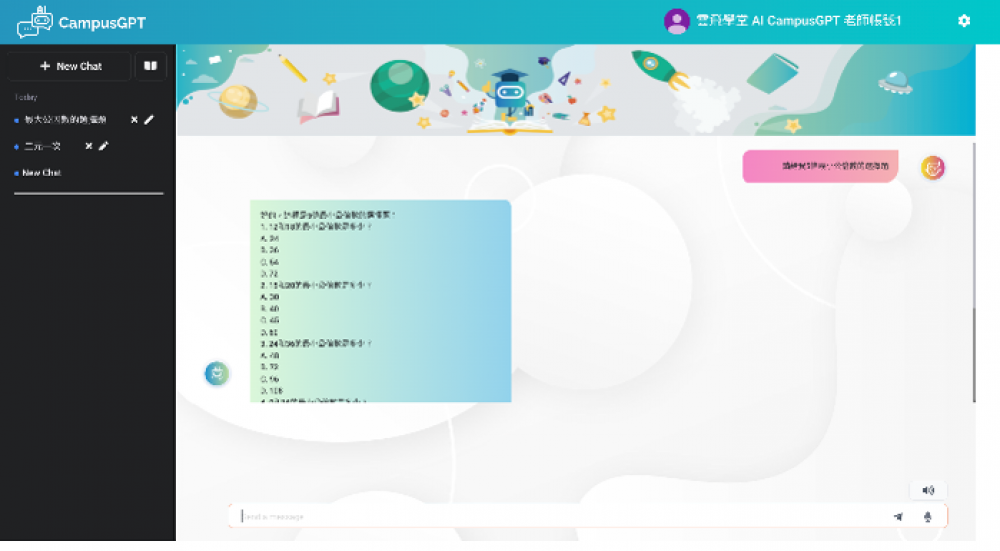This screenshot has width=1000, height=551.
Task: Click the account name text in header
Action: (798, 21)
